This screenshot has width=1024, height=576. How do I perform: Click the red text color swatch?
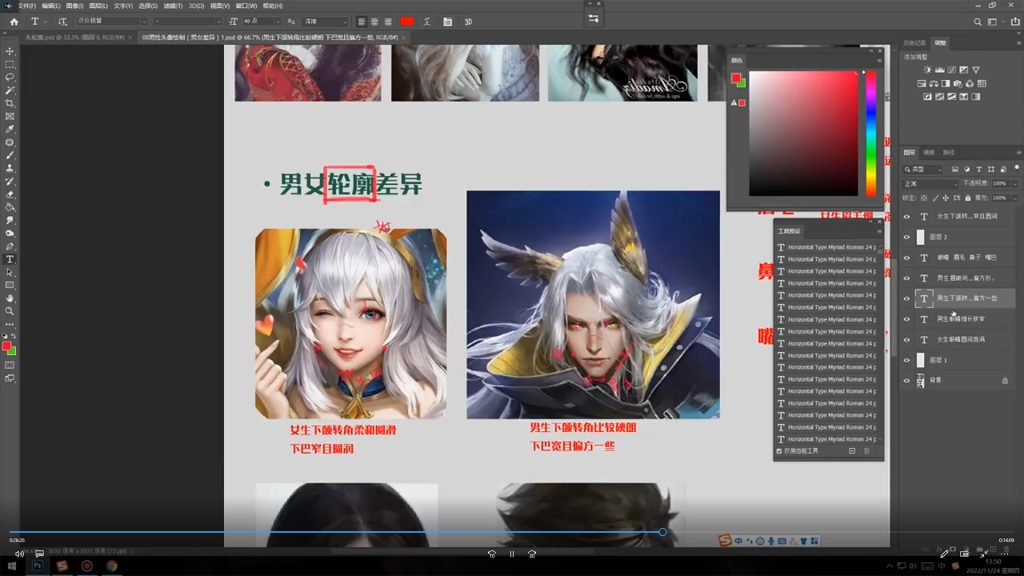coord(407,21)
